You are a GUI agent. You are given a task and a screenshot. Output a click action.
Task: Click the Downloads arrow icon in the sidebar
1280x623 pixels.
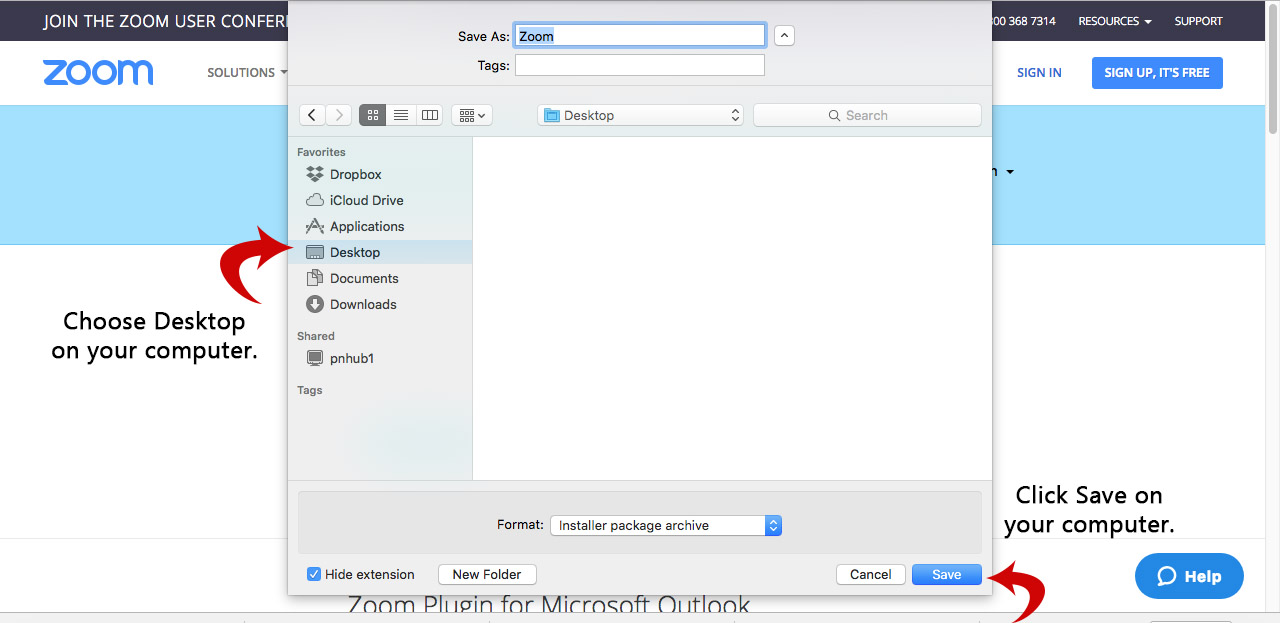[315, 304]
